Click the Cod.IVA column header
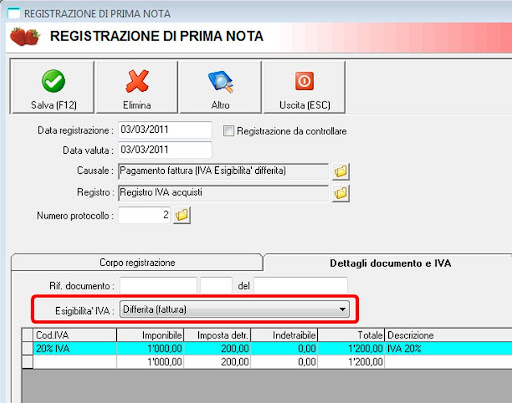This screenshot has width=512, height=403. tap(75, 335)
